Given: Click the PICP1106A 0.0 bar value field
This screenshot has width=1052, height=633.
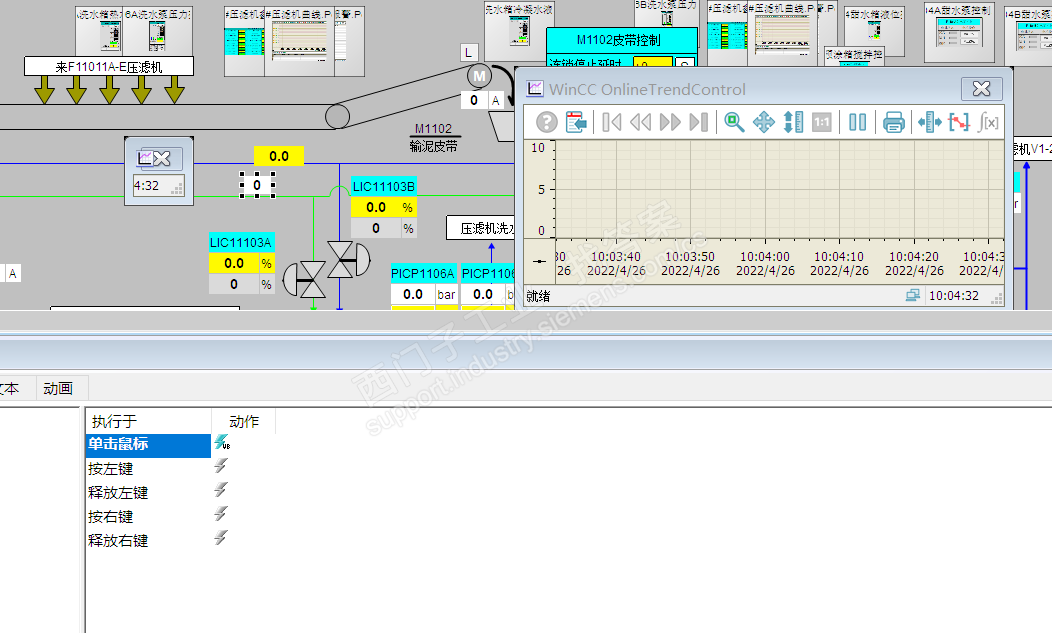Looking at the screenshot, I should 413,294.
